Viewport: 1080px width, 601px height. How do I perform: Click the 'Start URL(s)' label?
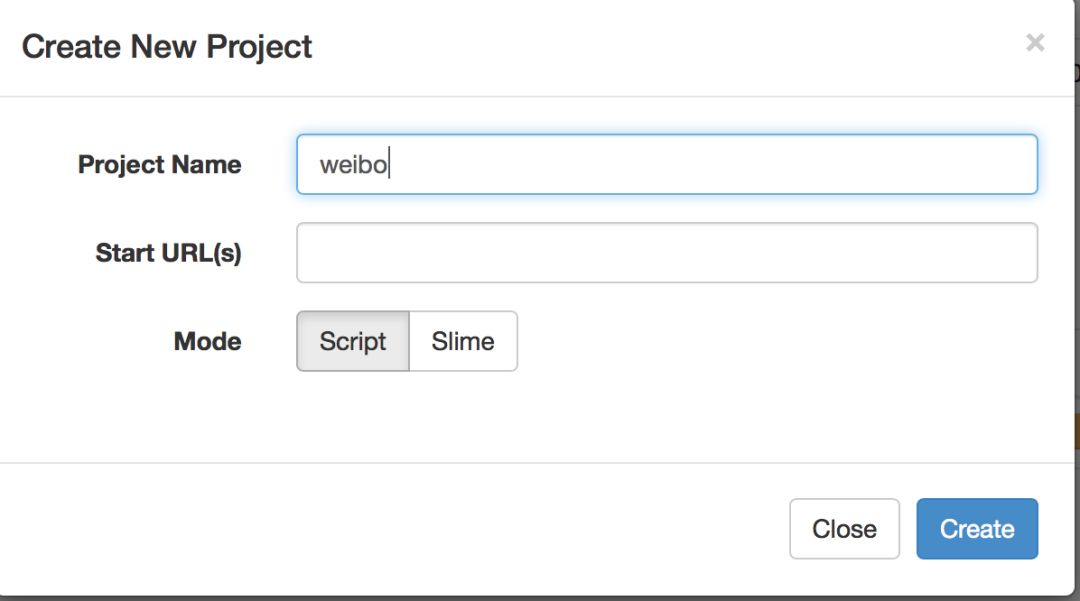pos(168,253)
